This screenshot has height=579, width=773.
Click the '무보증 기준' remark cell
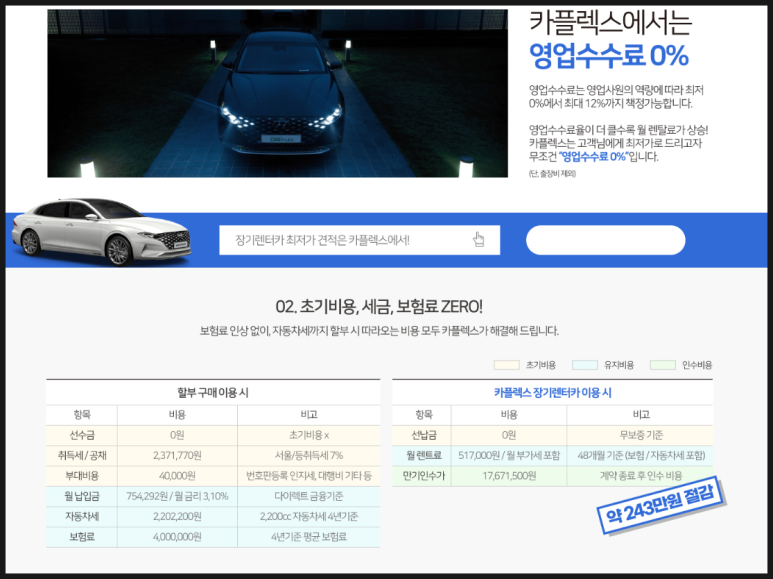click(641, 435)
